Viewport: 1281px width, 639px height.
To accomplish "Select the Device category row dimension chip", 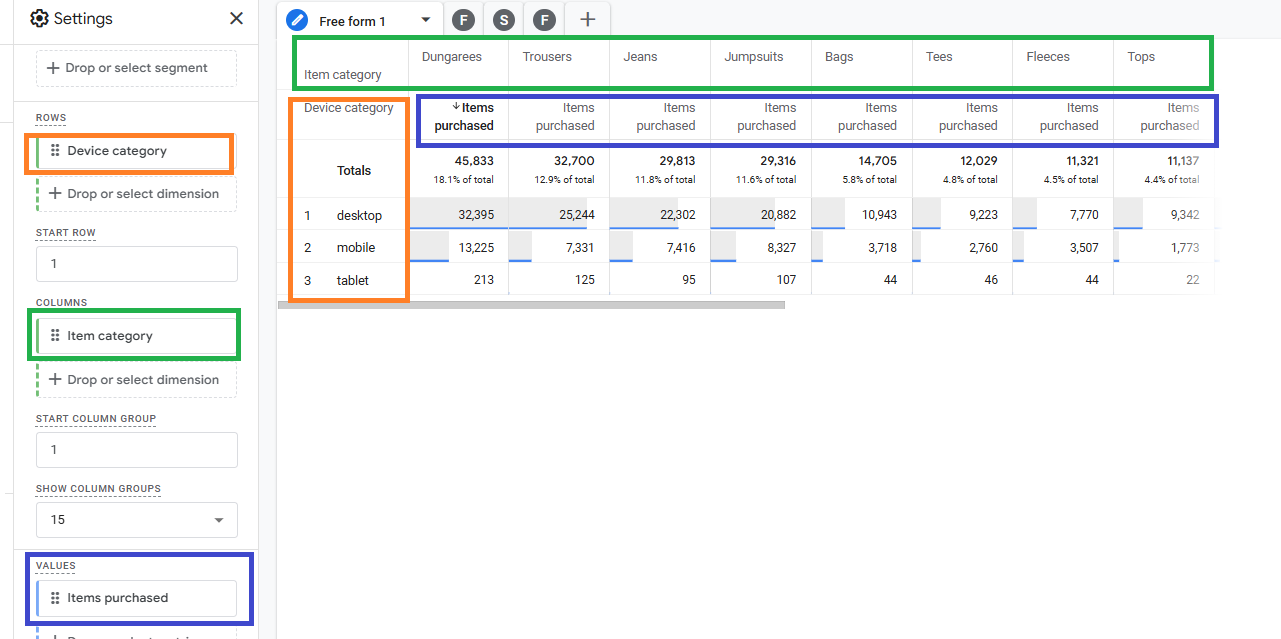I will (x=137, y=151).
